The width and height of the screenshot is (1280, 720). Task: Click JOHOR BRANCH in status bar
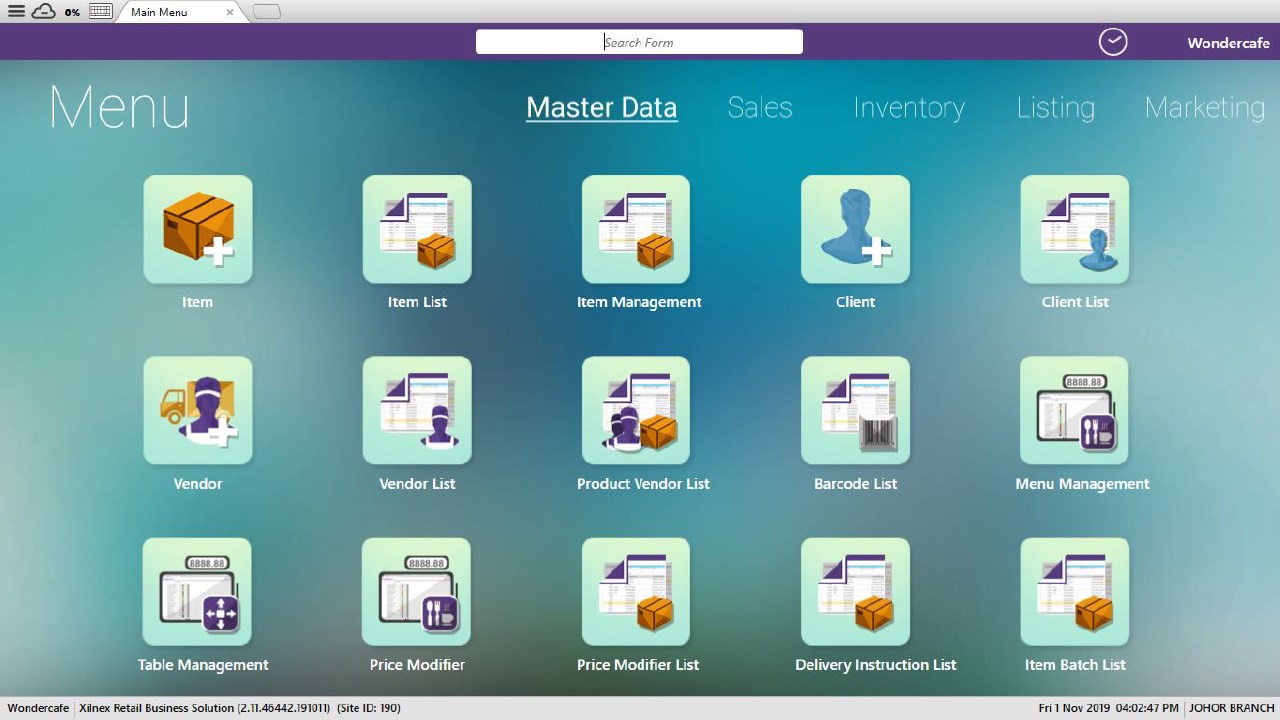pos(1231,708)
